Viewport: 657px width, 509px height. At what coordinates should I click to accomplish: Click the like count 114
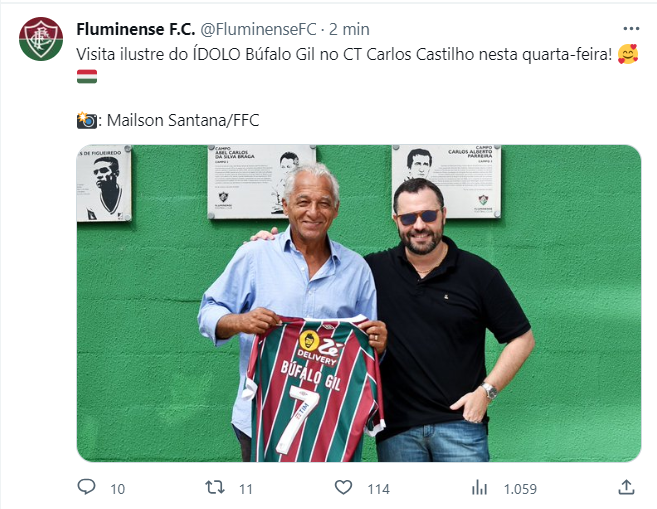378,489
